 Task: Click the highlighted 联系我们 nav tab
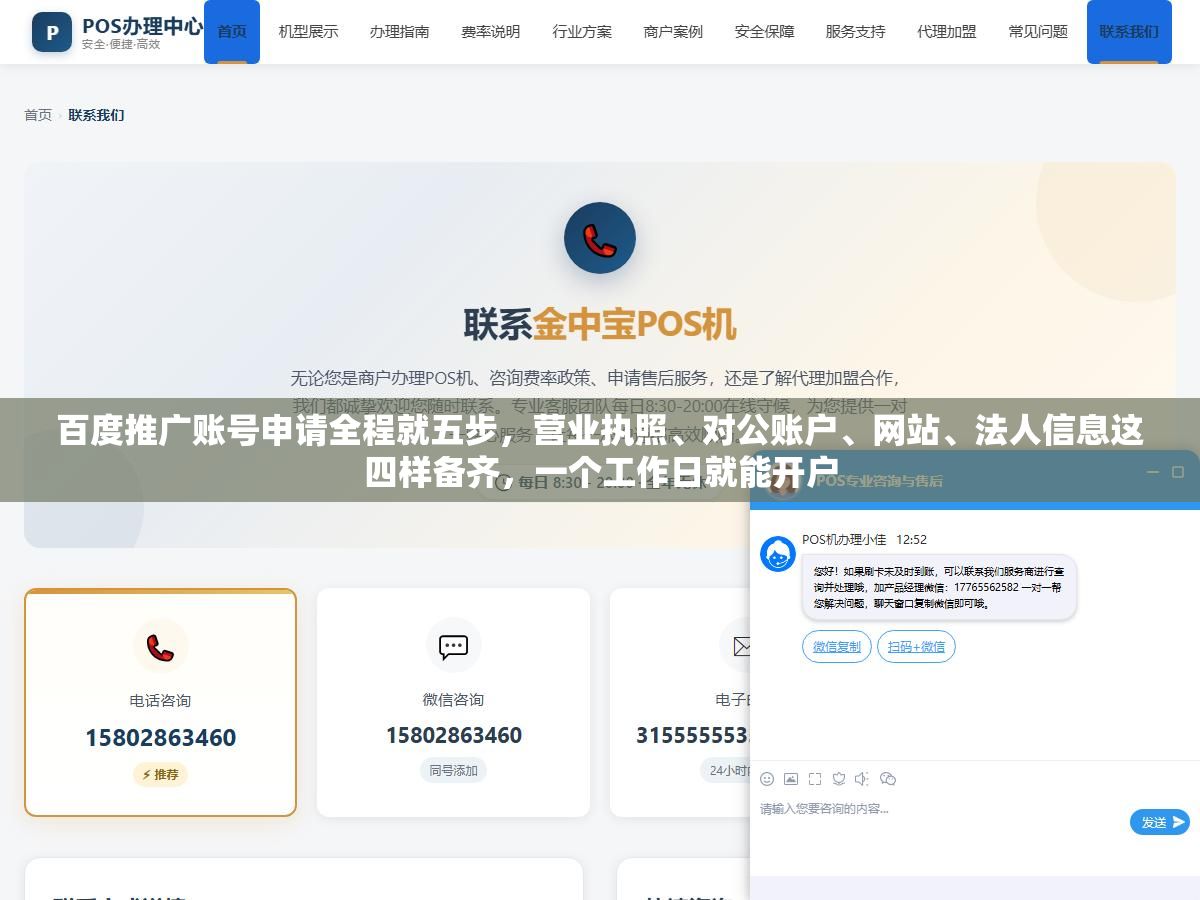[1129, 32]
